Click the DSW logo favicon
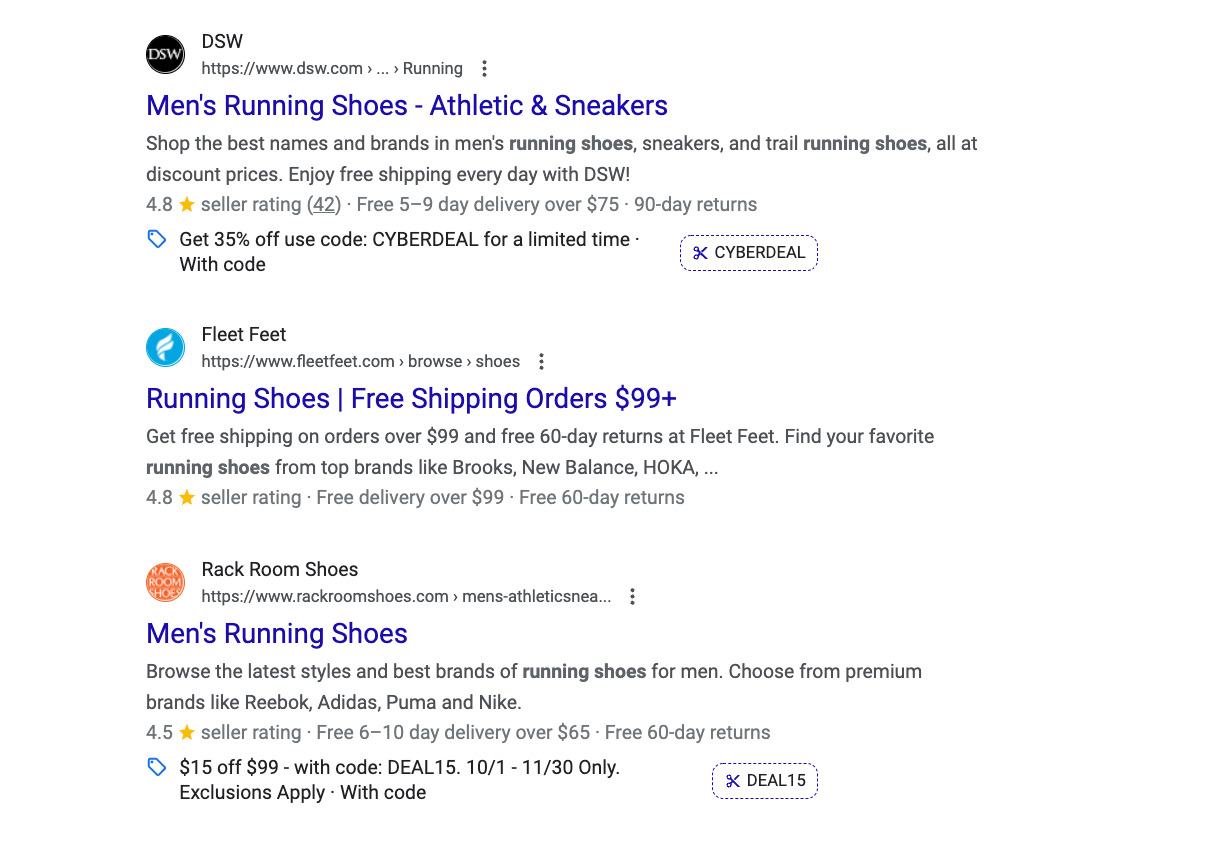The image size is (1232, 846). 165,54
